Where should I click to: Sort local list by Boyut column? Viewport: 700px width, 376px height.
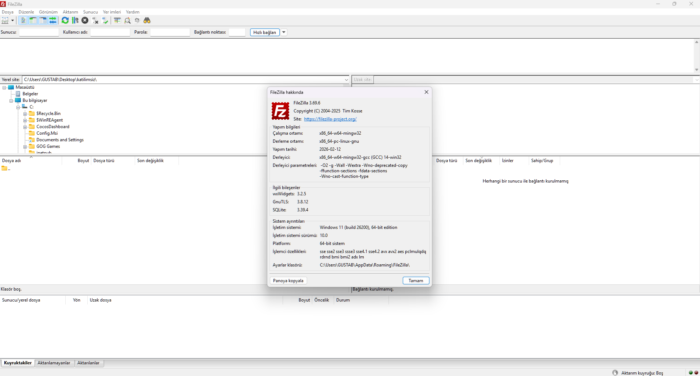tap(77, 161)
